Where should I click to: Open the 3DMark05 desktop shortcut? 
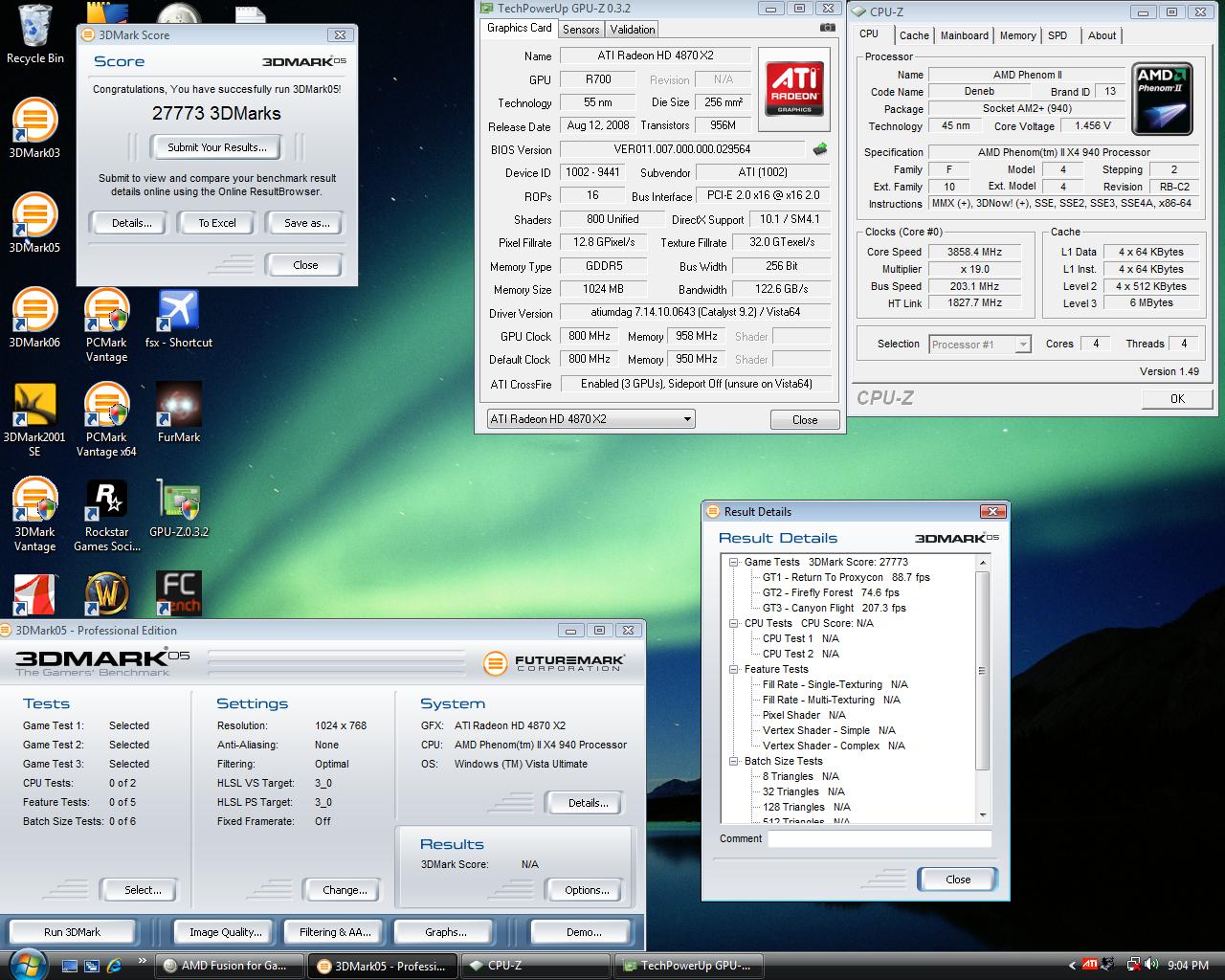tap(34, 223)
